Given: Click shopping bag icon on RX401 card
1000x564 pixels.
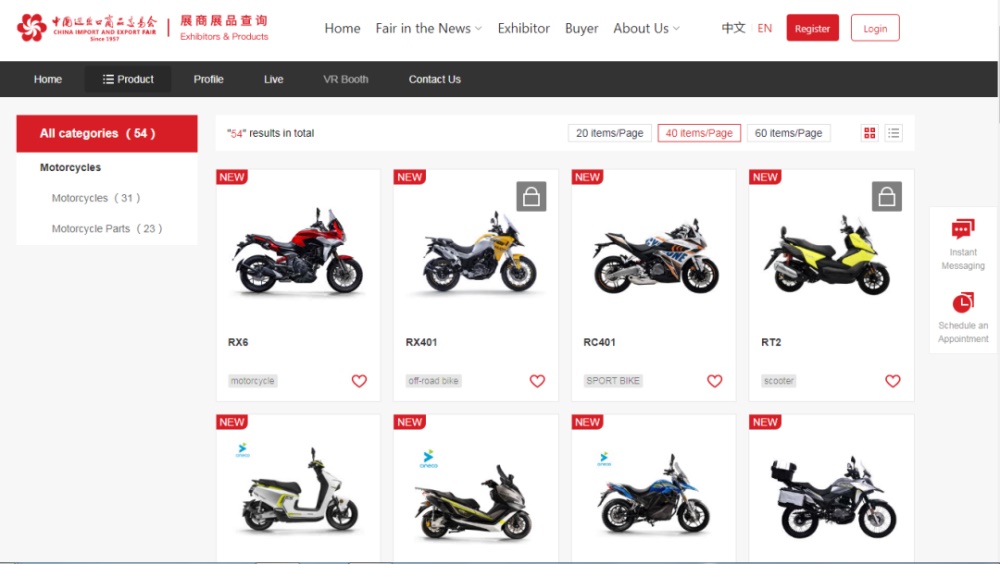Looking at the screenshot, I should click(531, 196).
